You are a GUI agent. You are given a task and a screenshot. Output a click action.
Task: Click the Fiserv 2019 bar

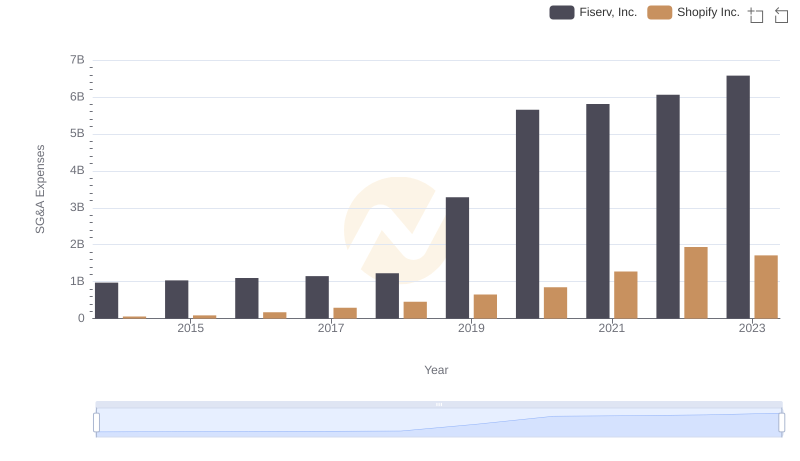457,258
